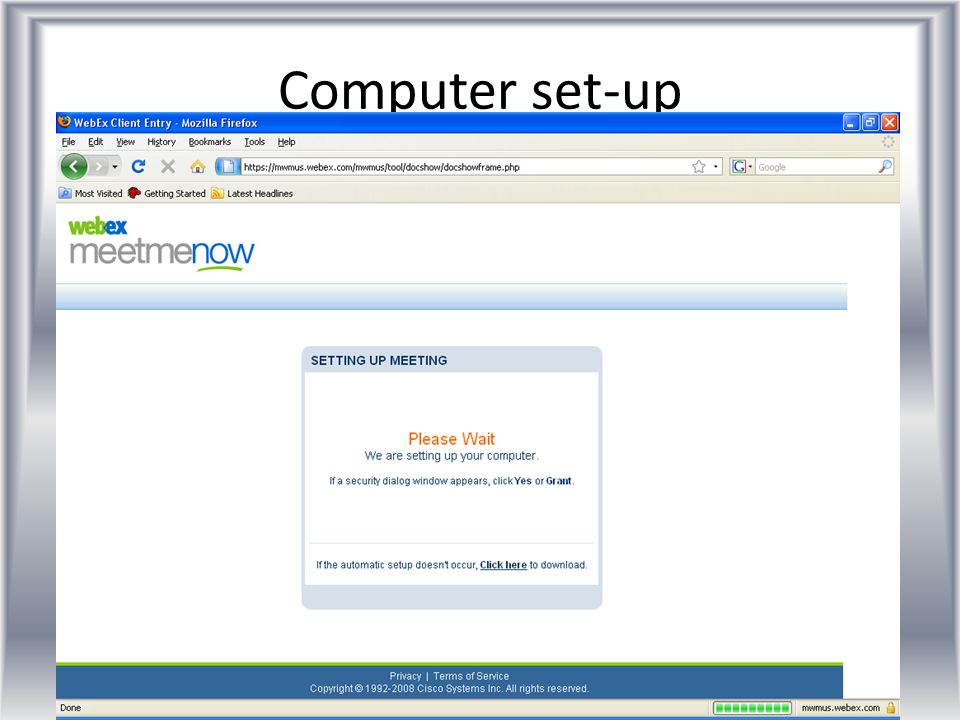The height and width of the screenshot is (720, 960).
Task: Open the Latest Headlines feed bookmark
Action: (252, 193)
